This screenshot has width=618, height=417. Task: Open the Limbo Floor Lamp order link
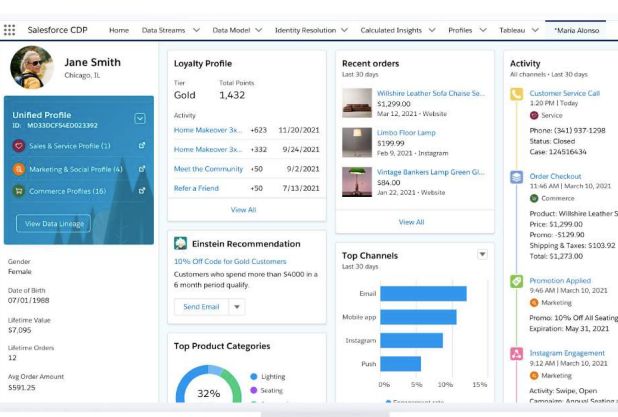point(406,133)
